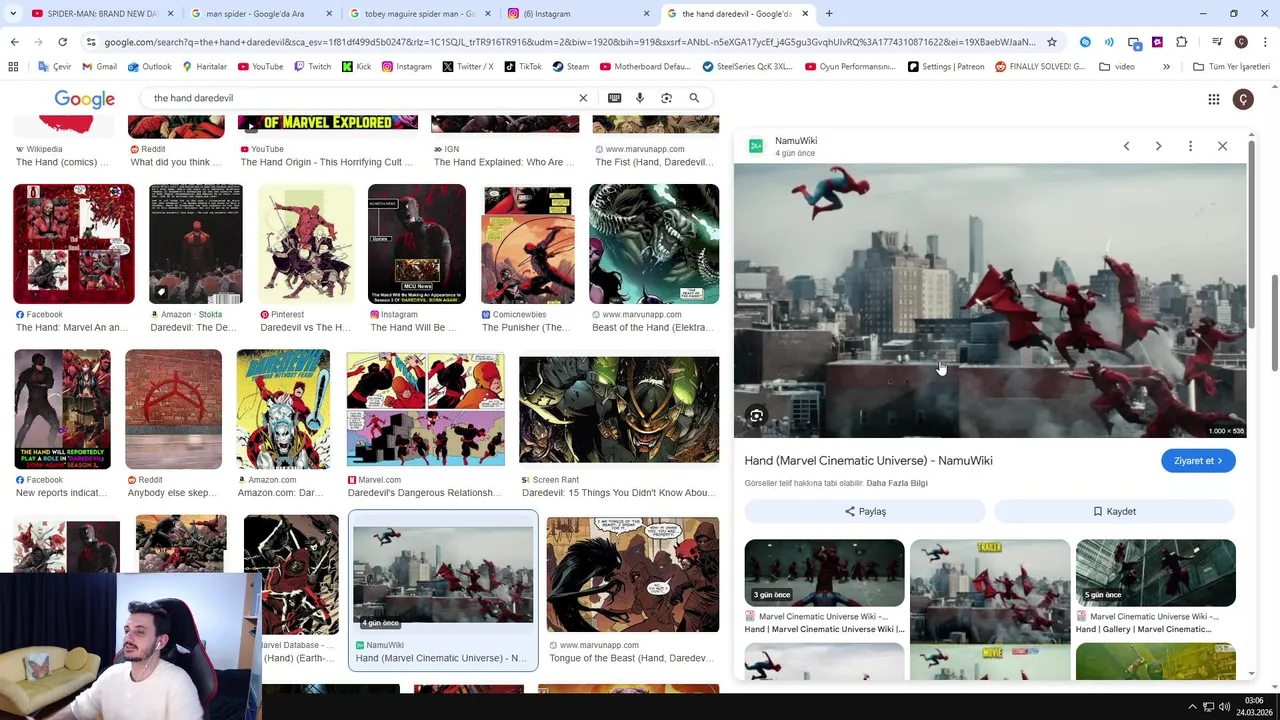Bookmark this page with the star icon
The width and height of the screenshot is (1280, 720).
[1051, 42]
